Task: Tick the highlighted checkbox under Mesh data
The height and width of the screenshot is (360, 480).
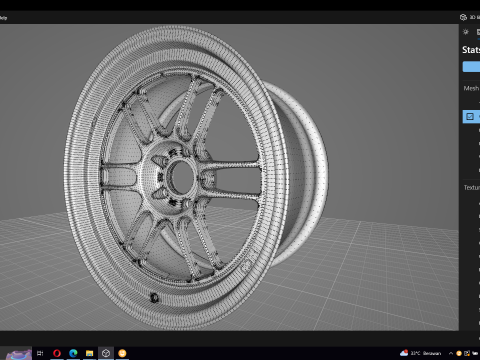Action: [x=470, y=117]
